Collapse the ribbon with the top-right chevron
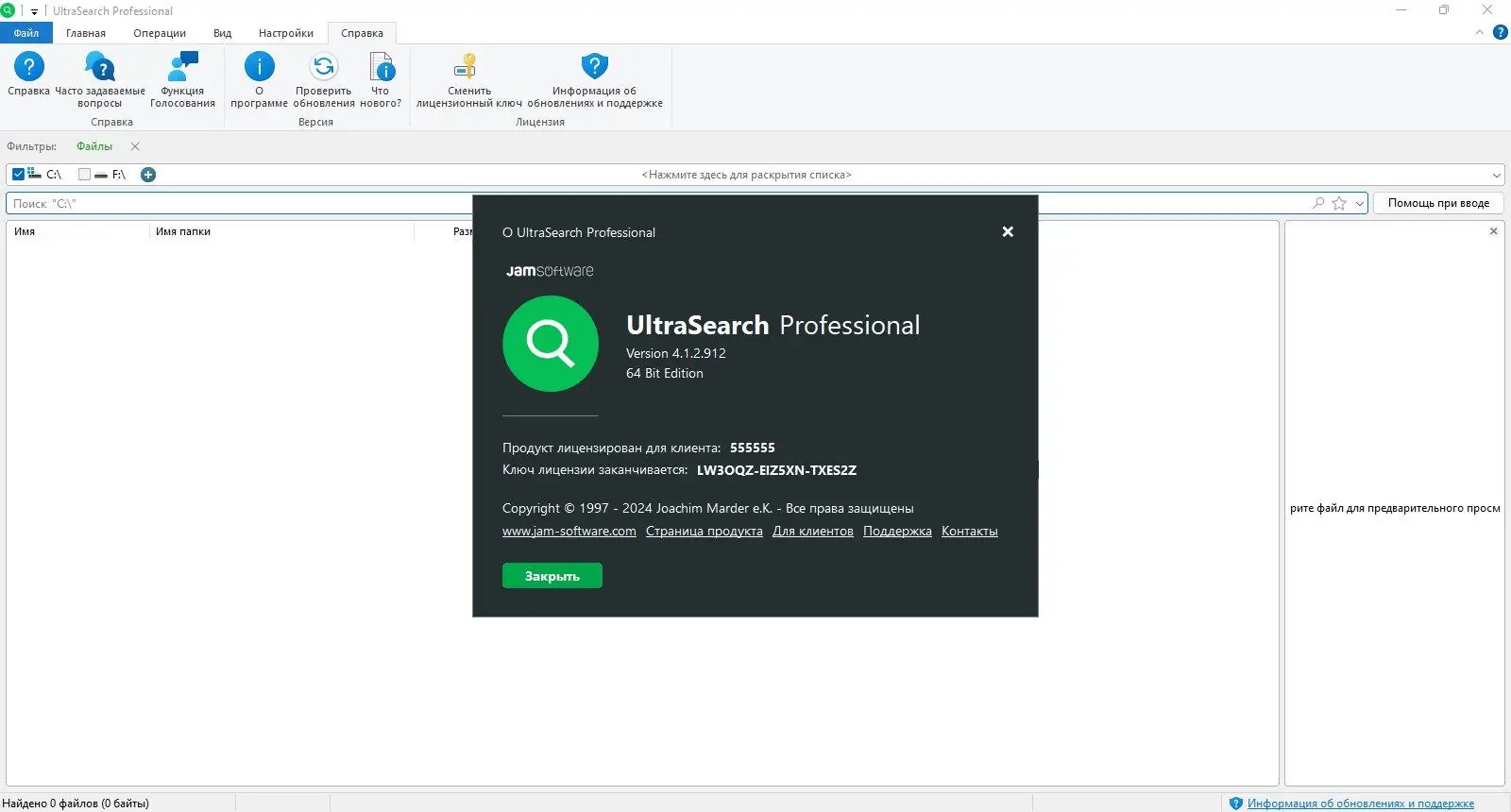Viewport: 1511px width, 812px height. [x=1480, y=32]
